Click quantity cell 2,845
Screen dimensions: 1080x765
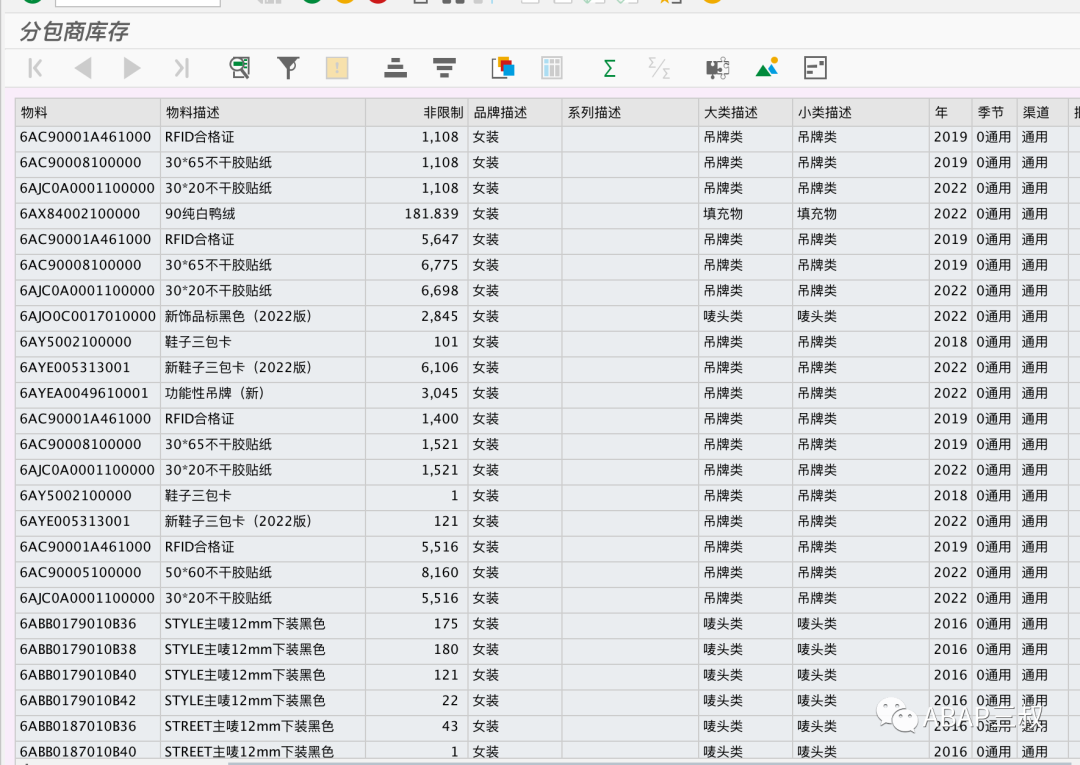coord(417,317)
